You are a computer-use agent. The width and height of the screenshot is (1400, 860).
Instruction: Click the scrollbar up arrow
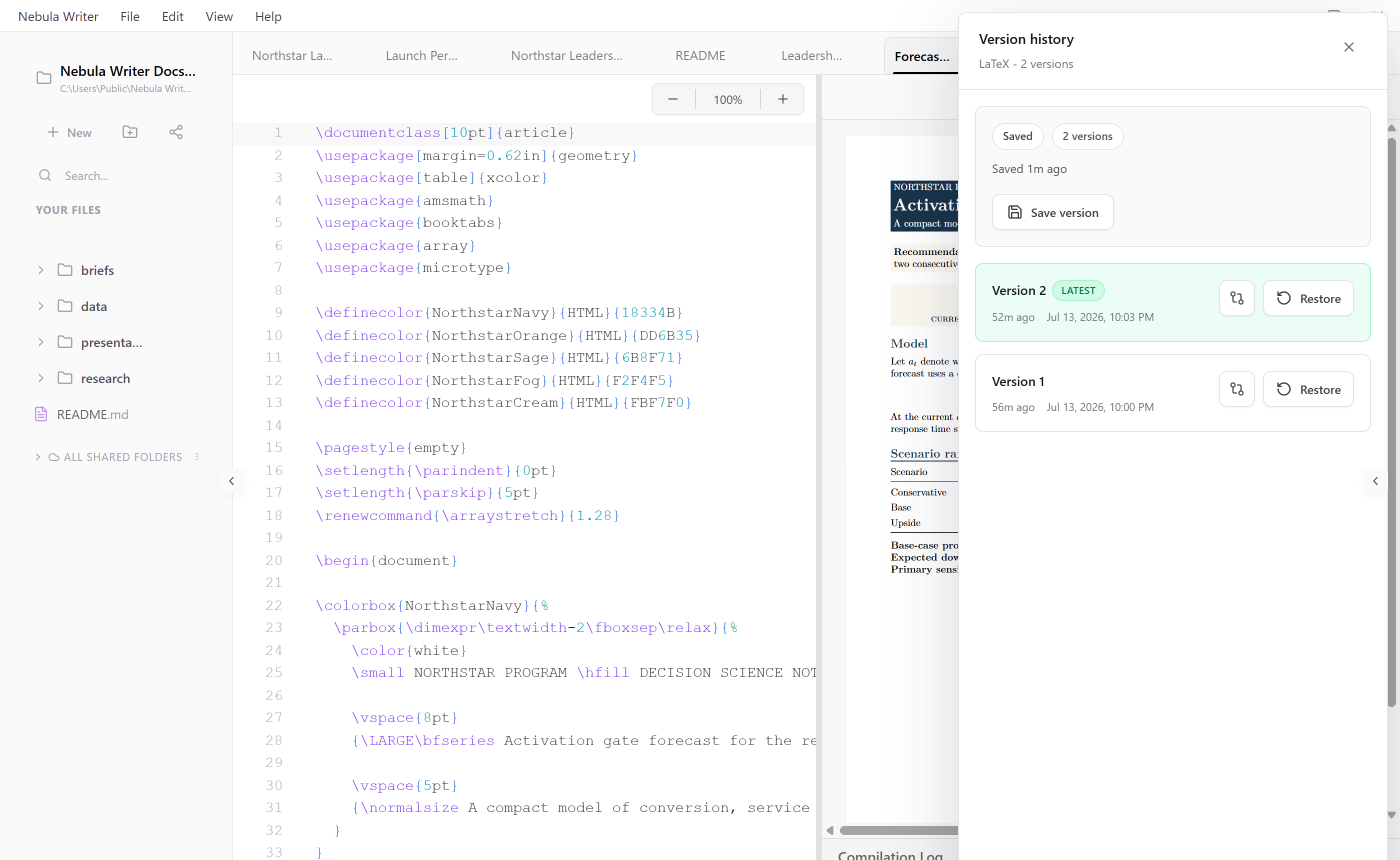coord(1391,128)
